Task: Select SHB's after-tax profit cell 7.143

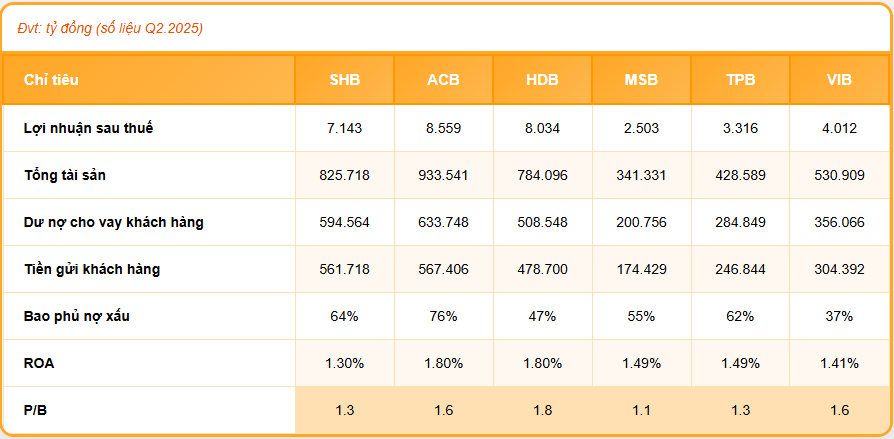Action: [344, 128]
